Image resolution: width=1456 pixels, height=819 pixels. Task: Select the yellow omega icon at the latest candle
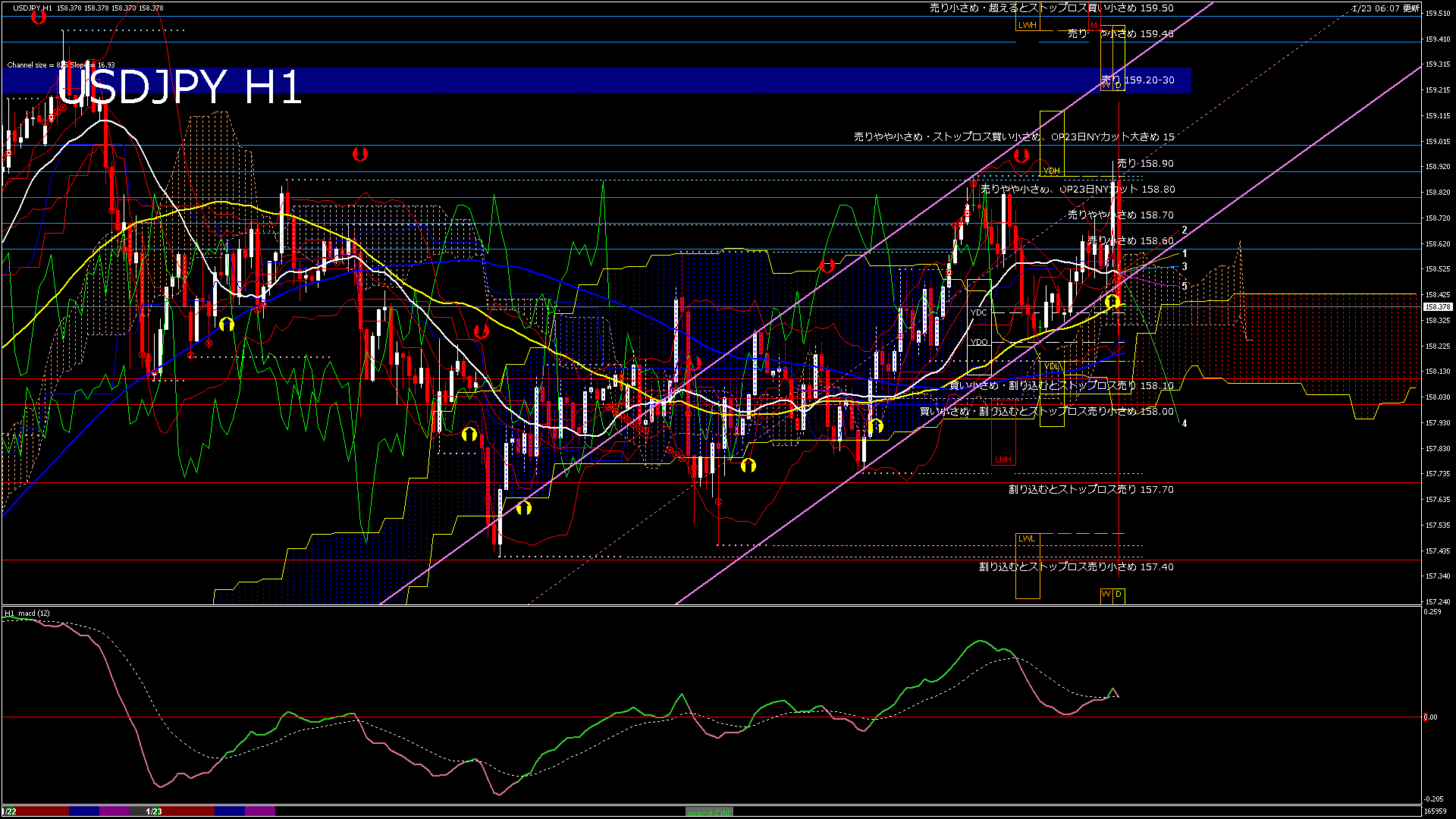1112,302
